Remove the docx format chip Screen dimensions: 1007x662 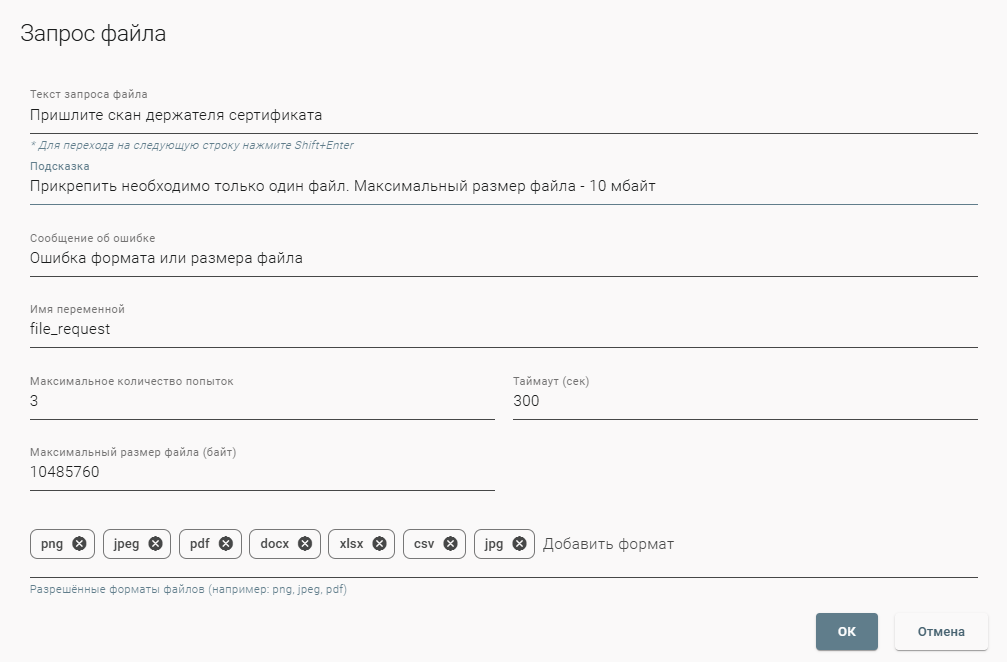303,544
